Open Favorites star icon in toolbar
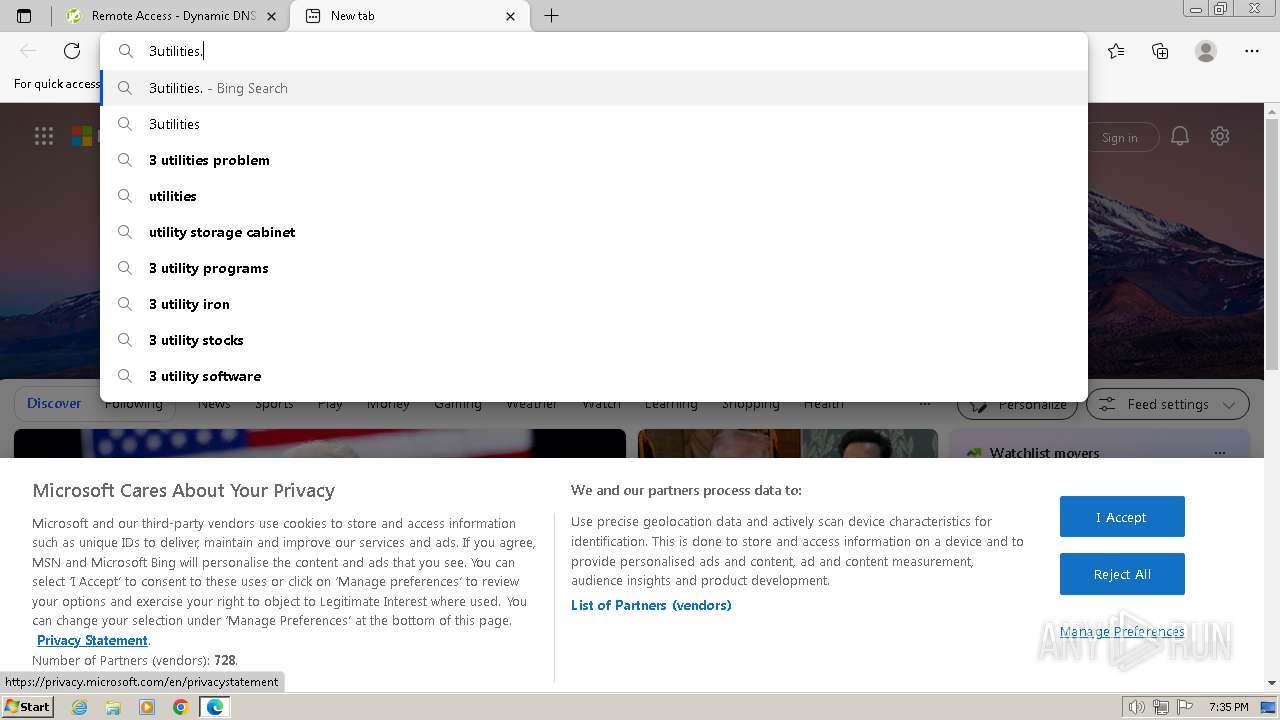This screenshot has height=720, width=1280. (x=1116, y=51)
